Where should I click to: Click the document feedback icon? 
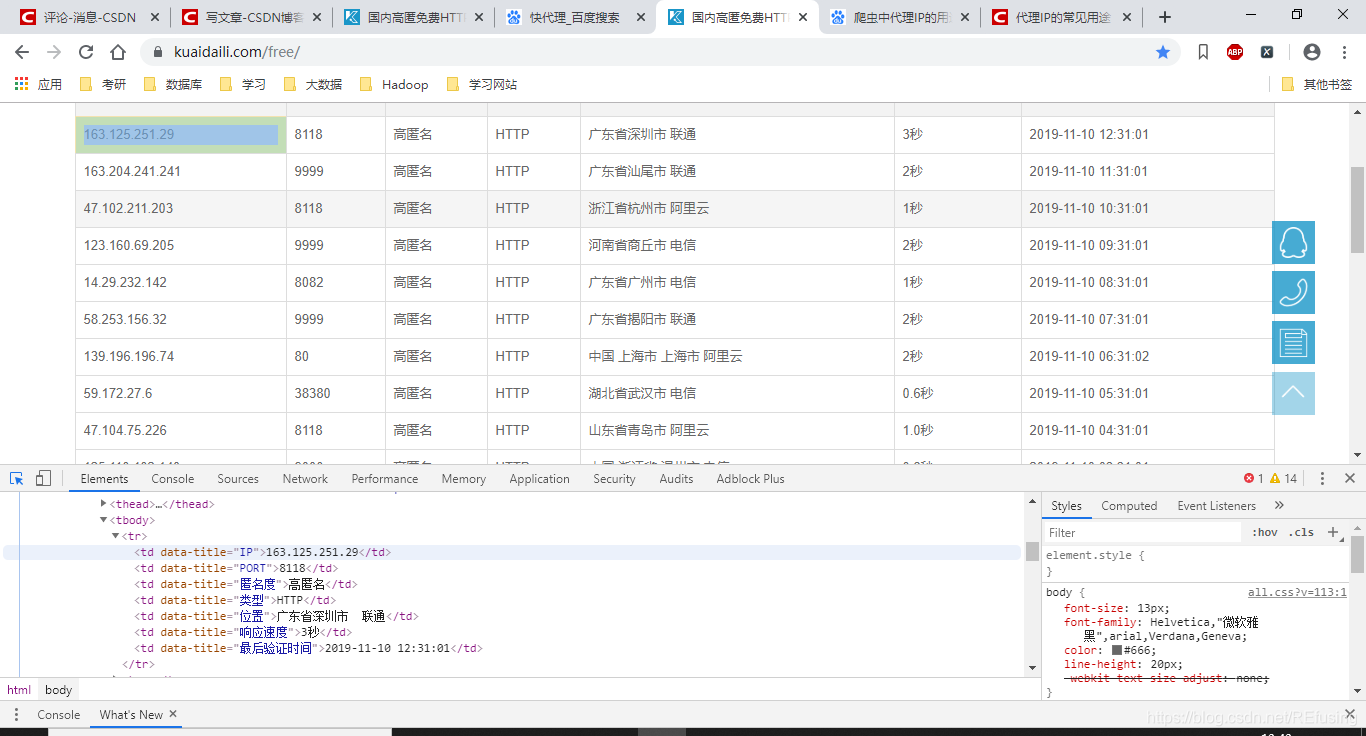pyautogui.click(x=1293, y=342)
